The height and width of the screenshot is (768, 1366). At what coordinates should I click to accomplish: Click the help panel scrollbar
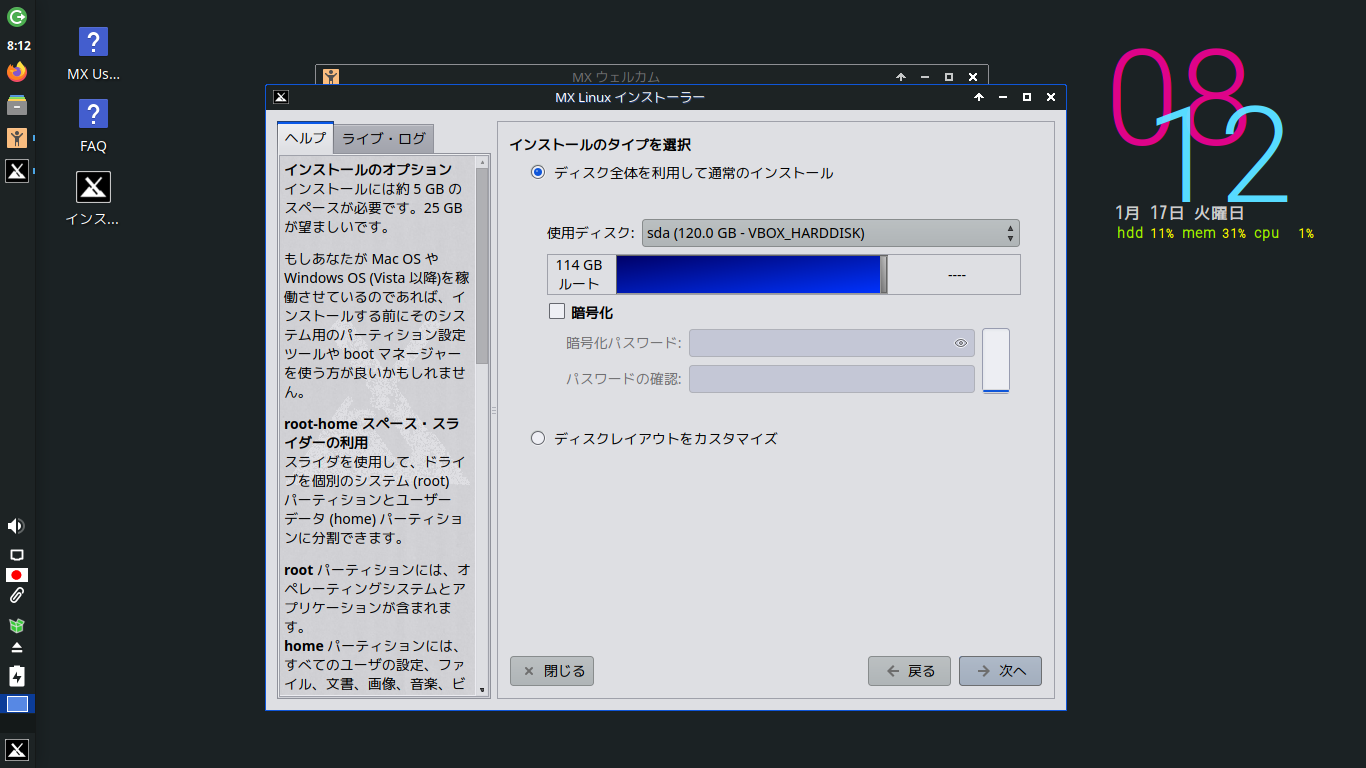click(x=483, y=268)
